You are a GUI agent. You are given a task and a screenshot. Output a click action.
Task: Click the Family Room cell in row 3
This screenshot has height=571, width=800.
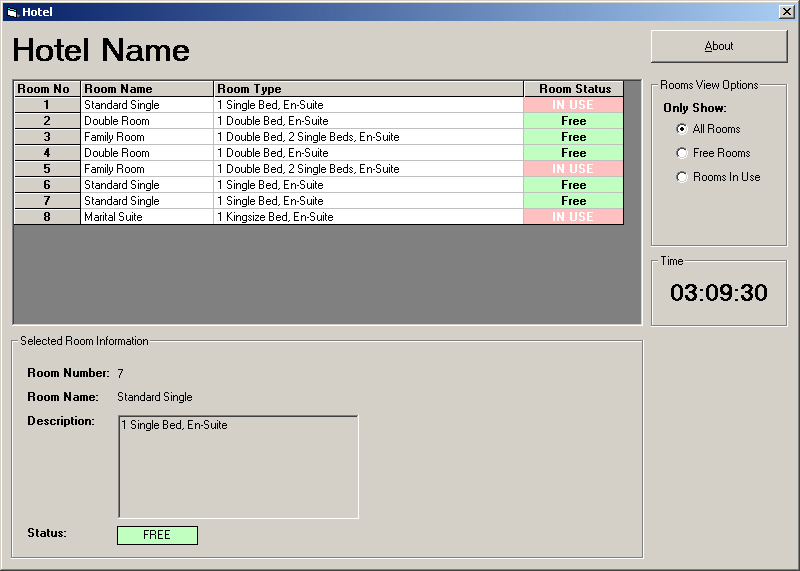(x=147, y=137)
